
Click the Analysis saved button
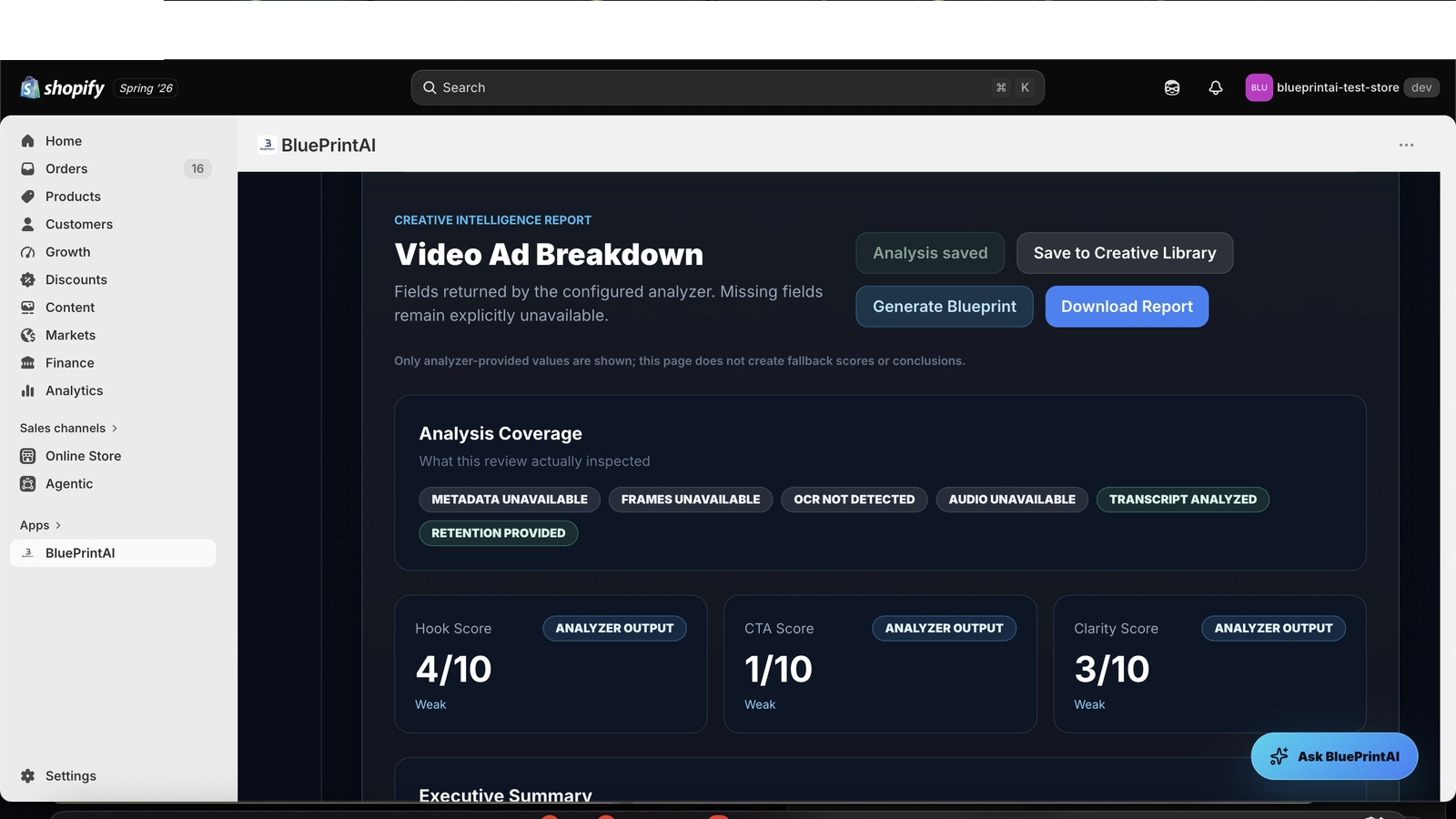pos(930,253)
